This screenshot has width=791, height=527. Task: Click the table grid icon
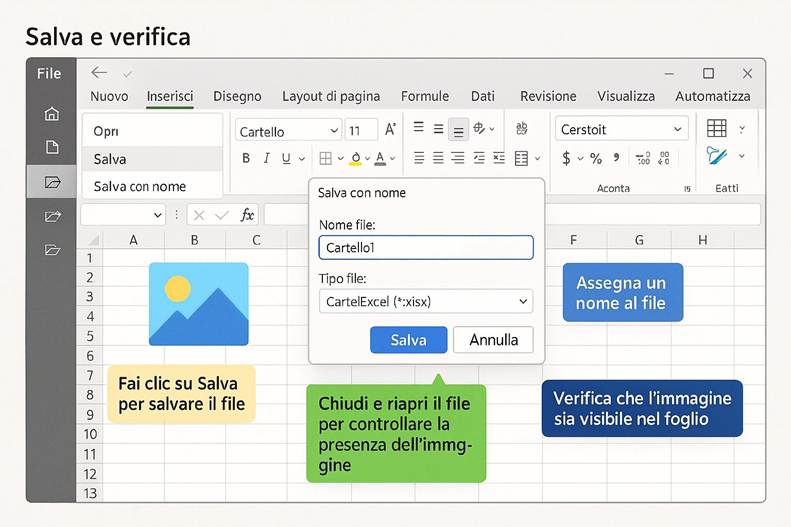[x=716, y=129]
